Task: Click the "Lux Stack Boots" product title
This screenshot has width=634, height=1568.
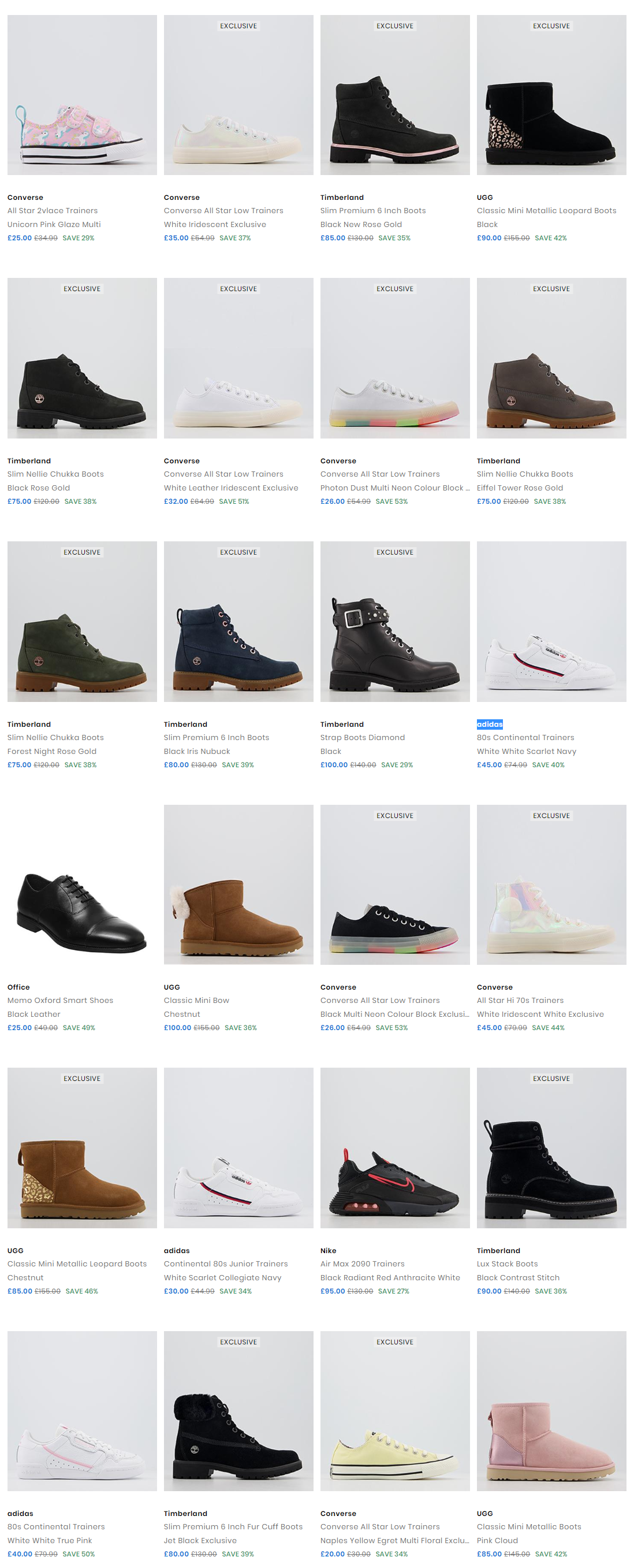Action: pos(507,1264)
